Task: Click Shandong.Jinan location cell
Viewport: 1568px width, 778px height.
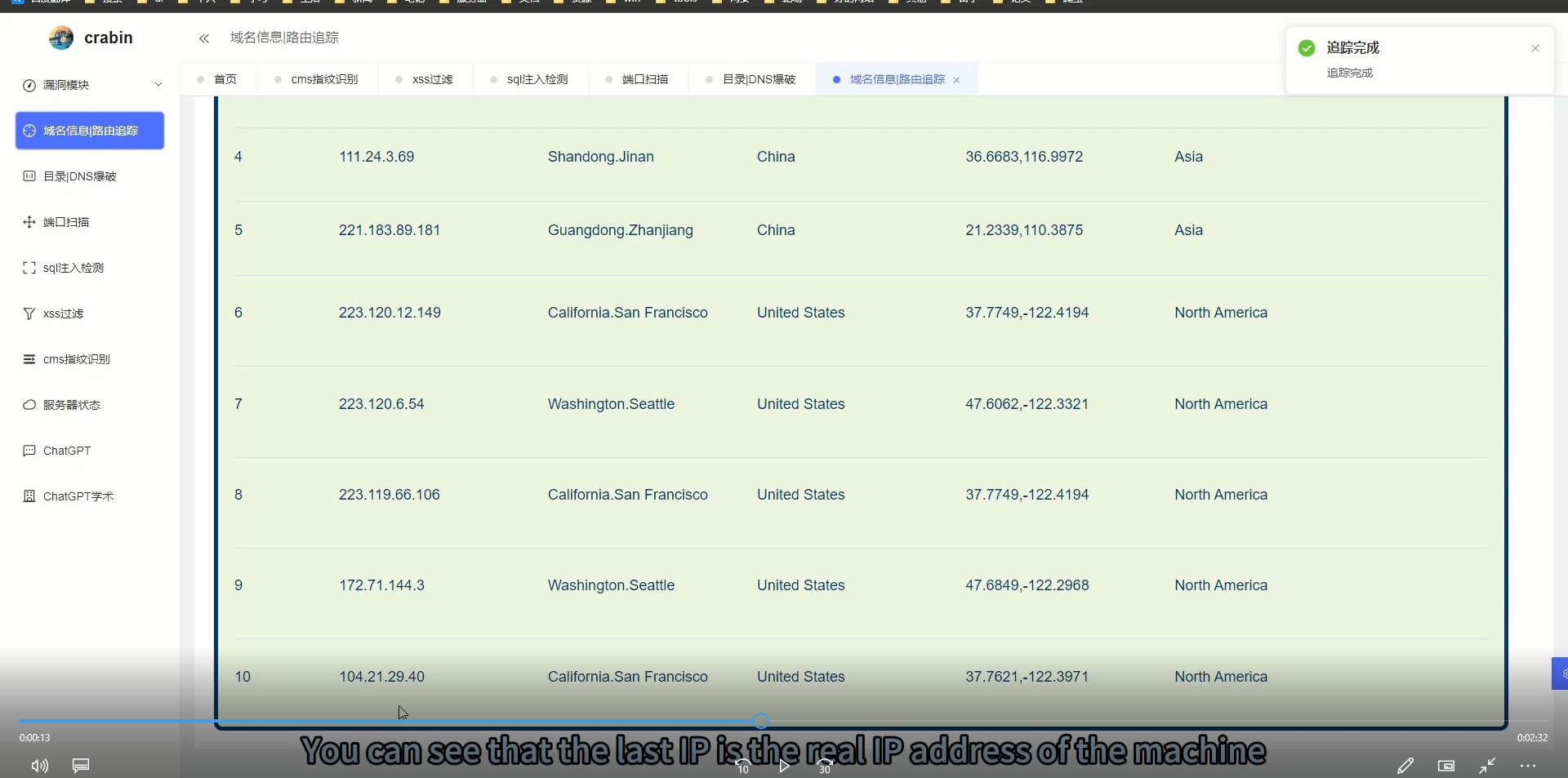Action: click(601, 157)
